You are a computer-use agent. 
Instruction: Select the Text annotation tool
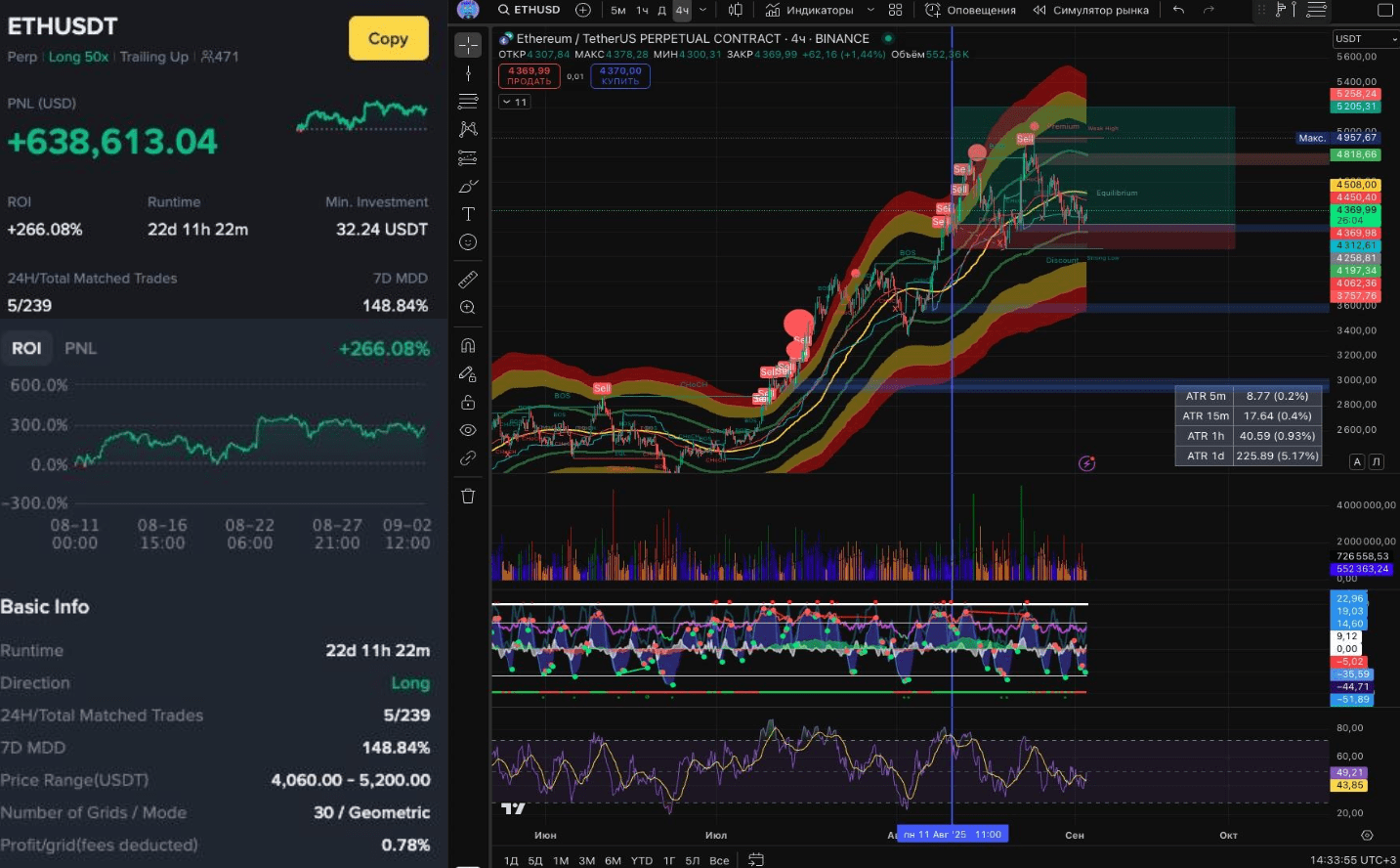[x=468, y=214]
